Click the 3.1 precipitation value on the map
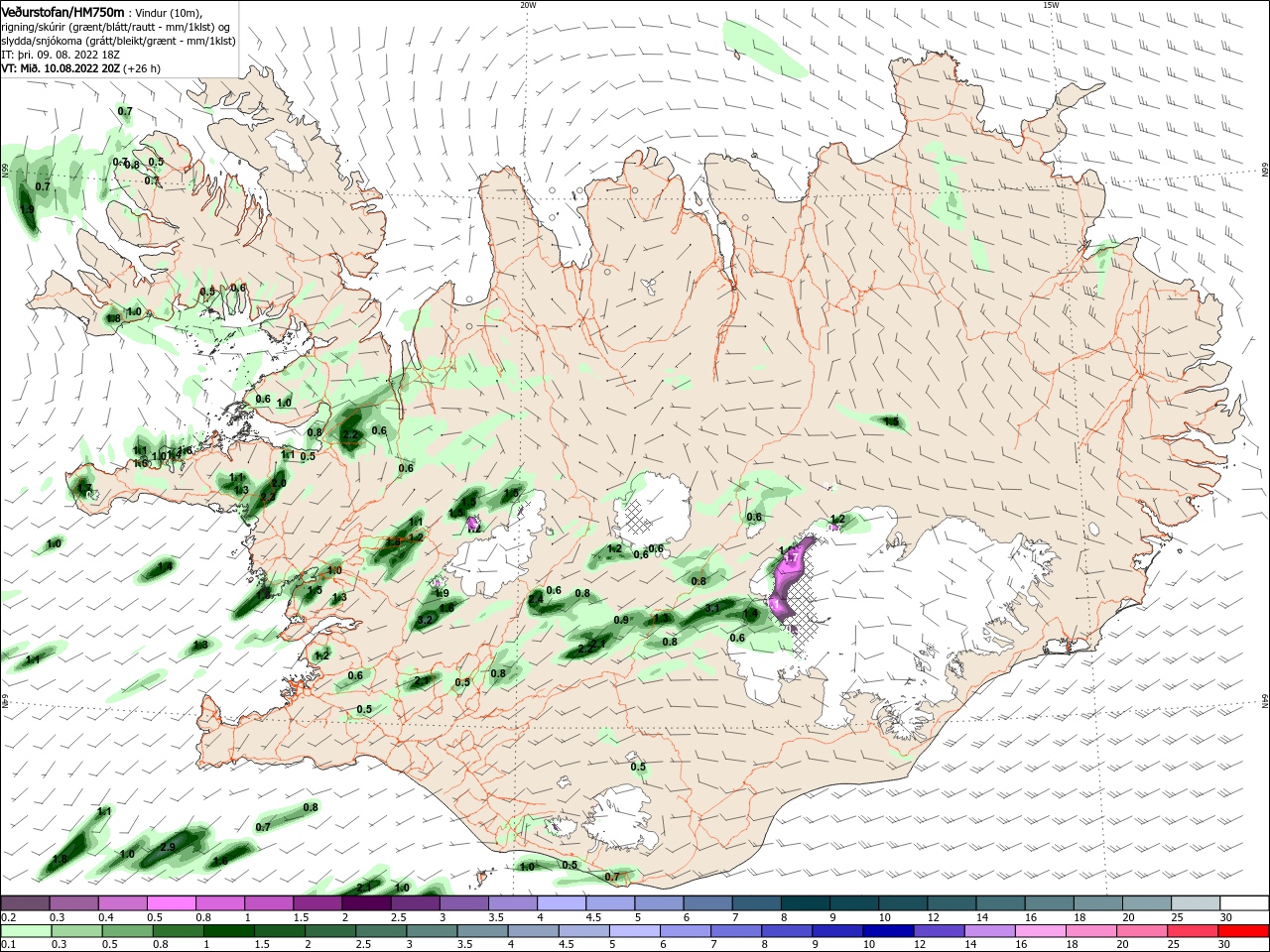This screenshot has width=1270, height=952. point(712,608)
